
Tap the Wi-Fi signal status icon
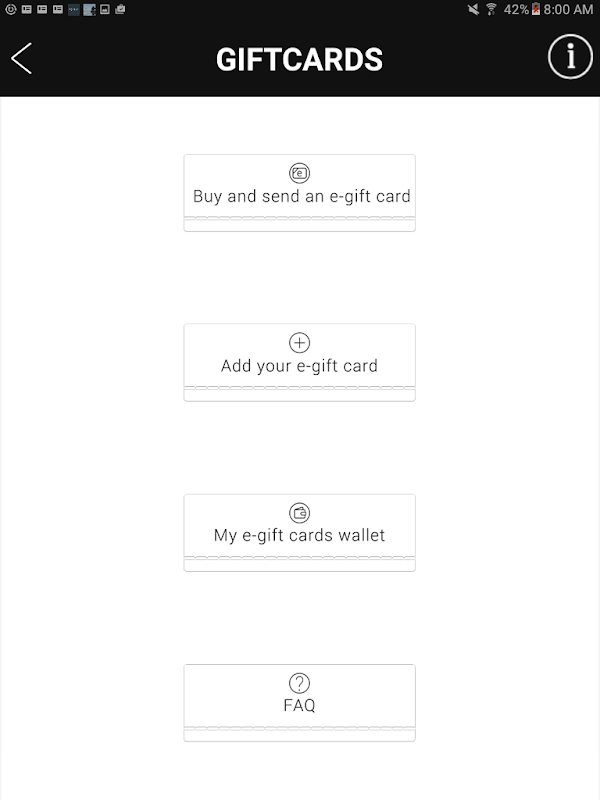491,9
